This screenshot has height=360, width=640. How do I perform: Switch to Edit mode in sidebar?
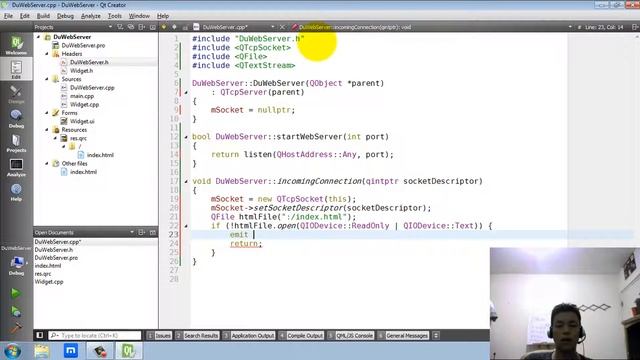point(16,69)
